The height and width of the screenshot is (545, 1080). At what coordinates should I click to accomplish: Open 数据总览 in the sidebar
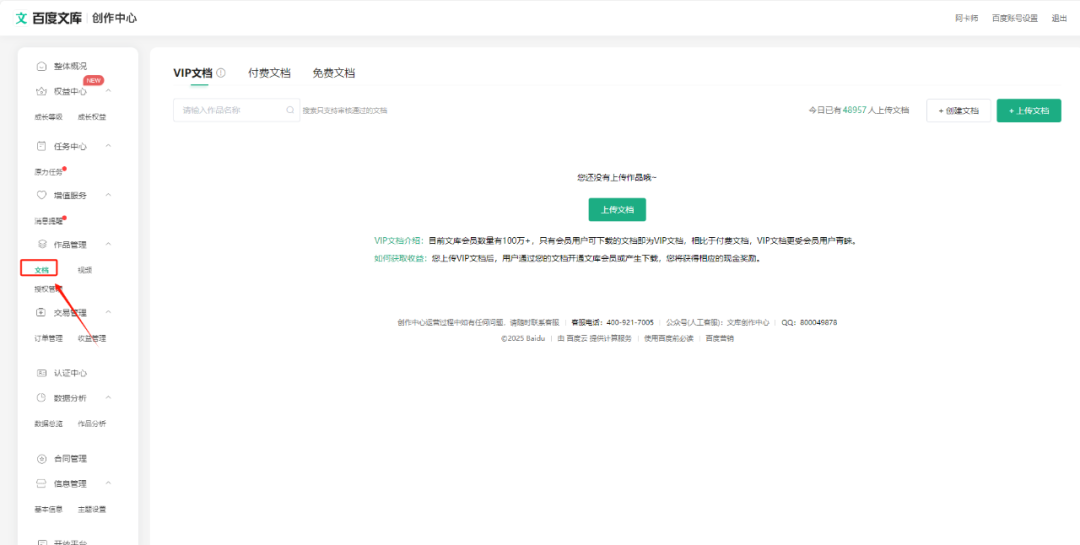(48, 424)
